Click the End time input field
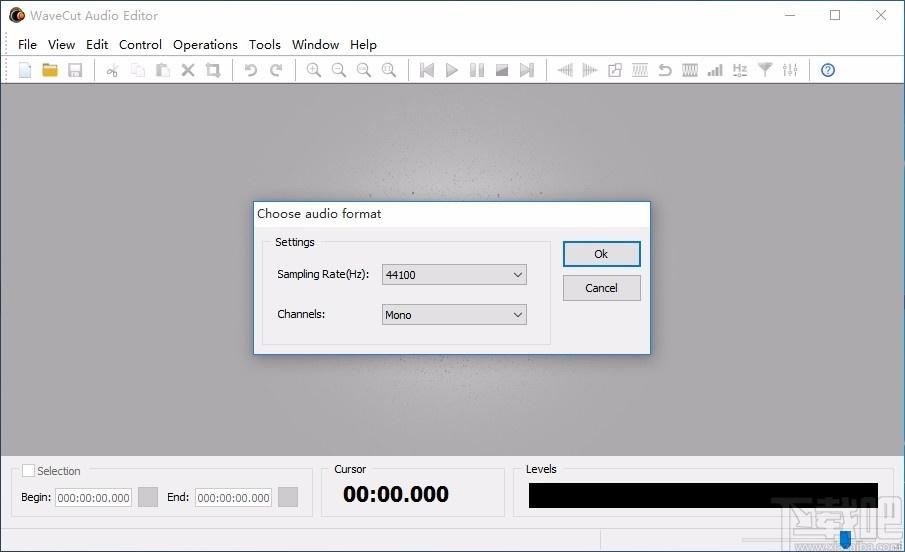The height and width of the screenshot is (552, 905). (x=233, y=498)
